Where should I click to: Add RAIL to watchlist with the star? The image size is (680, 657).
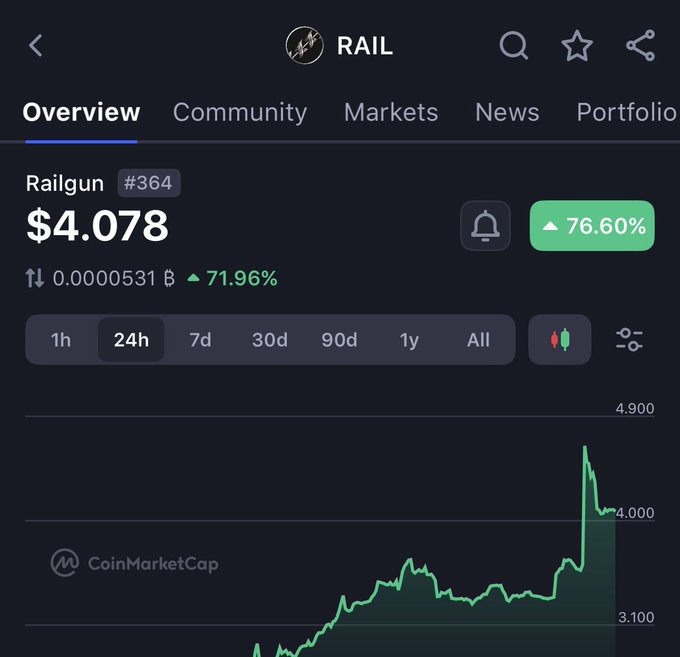coord(577,45)
